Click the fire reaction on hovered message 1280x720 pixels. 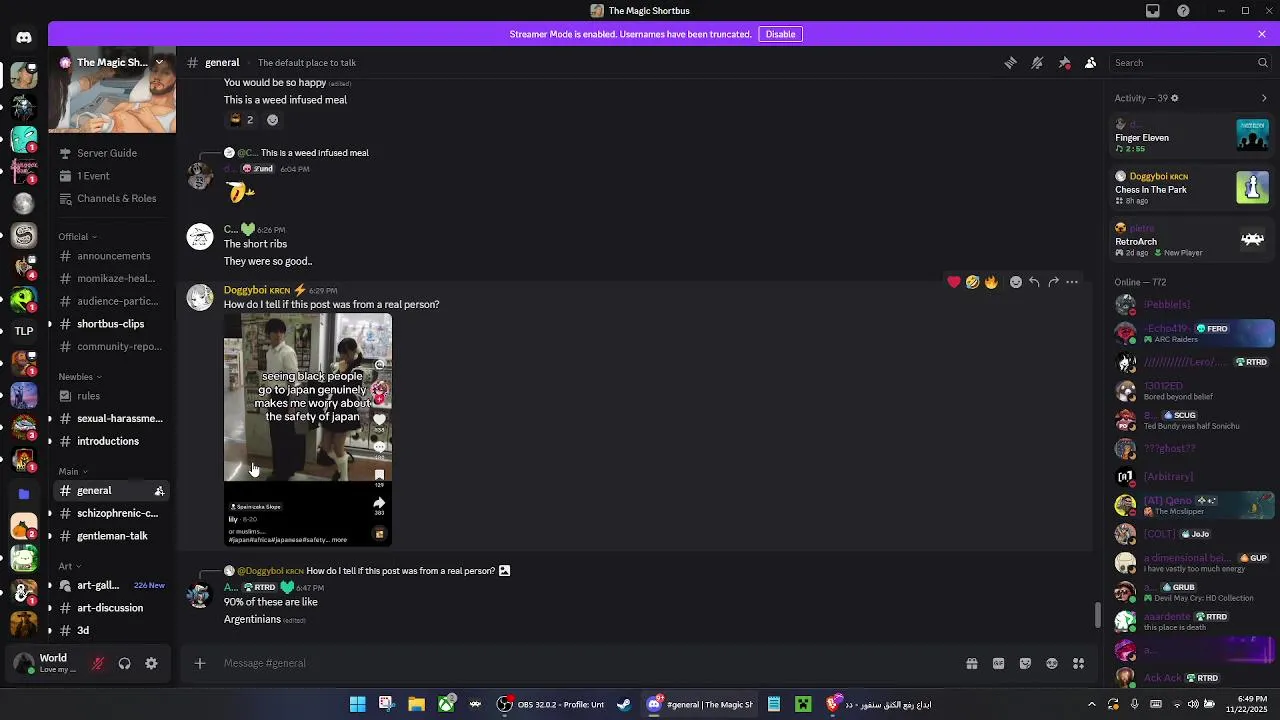(x=991, y=282)
